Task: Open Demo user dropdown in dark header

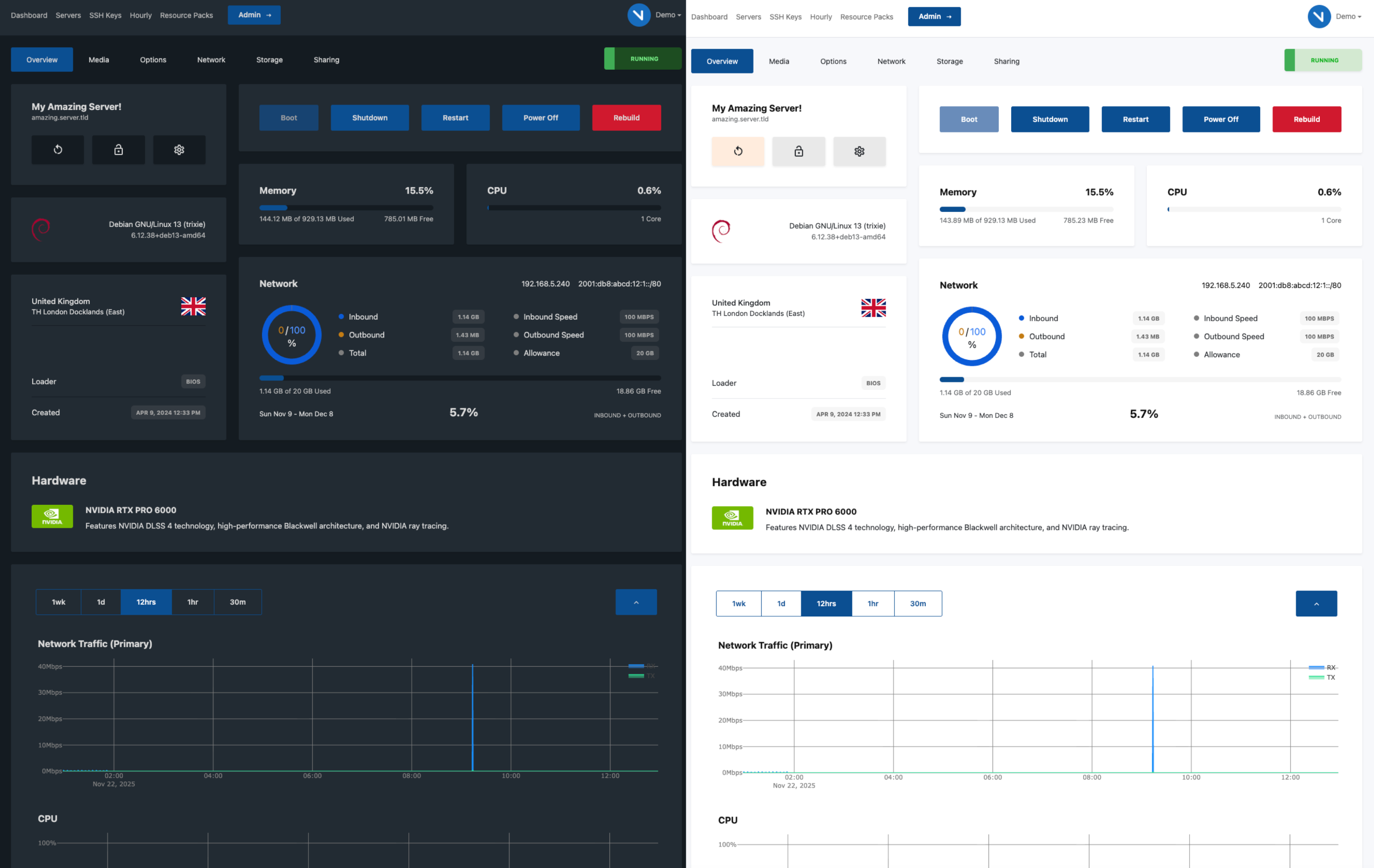Action: point(668,15)
